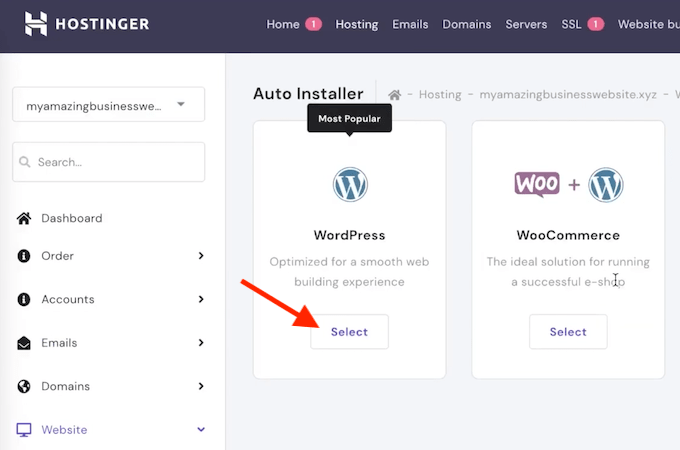680x450 pixels.
Task: Open Dashboard in the sidebar
Action: [x=72, y=218]
